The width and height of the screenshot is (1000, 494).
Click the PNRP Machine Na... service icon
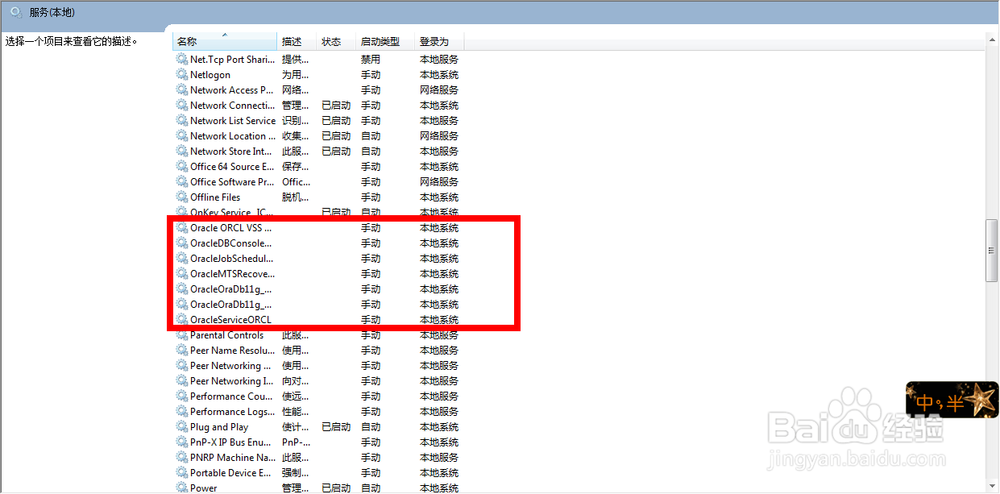(182, 457)
